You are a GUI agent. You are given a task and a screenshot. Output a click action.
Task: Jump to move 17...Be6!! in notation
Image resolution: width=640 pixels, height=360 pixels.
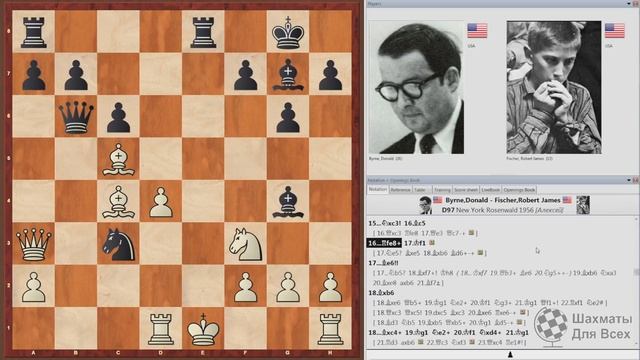click(x=383, y=263)
